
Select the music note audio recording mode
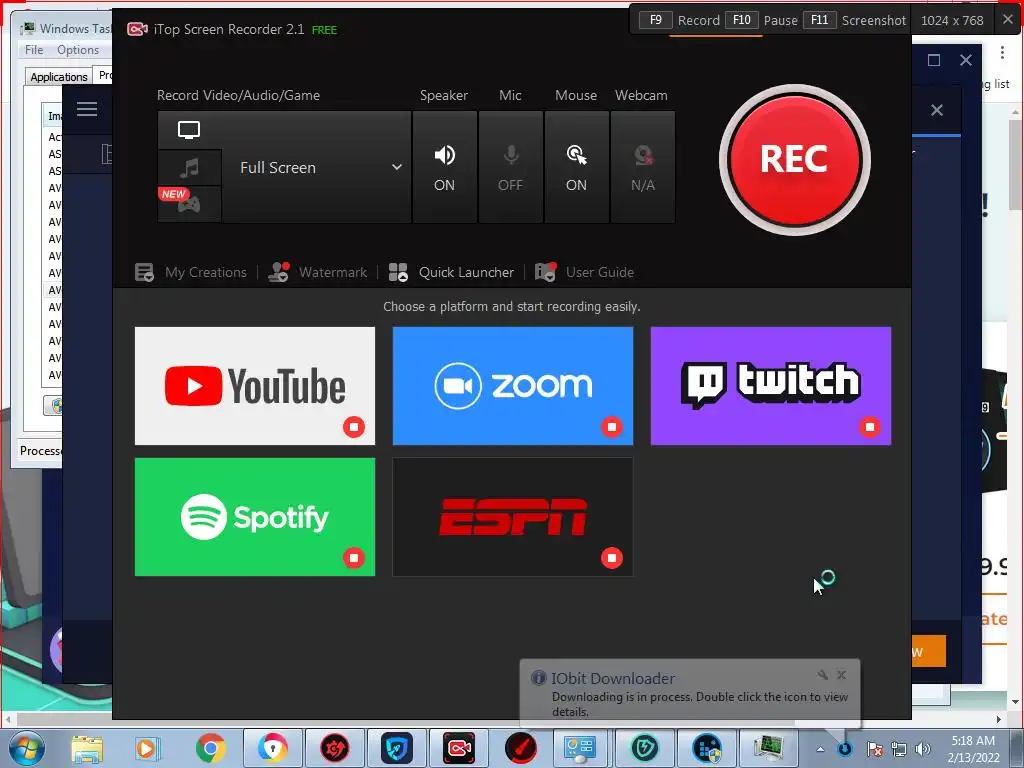189,168
